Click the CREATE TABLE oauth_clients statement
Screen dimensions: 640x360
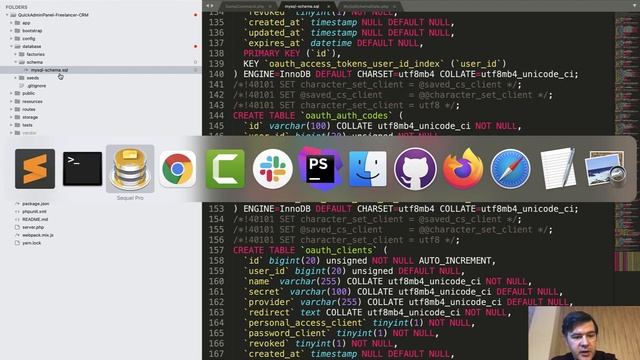pyautogui.click(x=310, y=250)
